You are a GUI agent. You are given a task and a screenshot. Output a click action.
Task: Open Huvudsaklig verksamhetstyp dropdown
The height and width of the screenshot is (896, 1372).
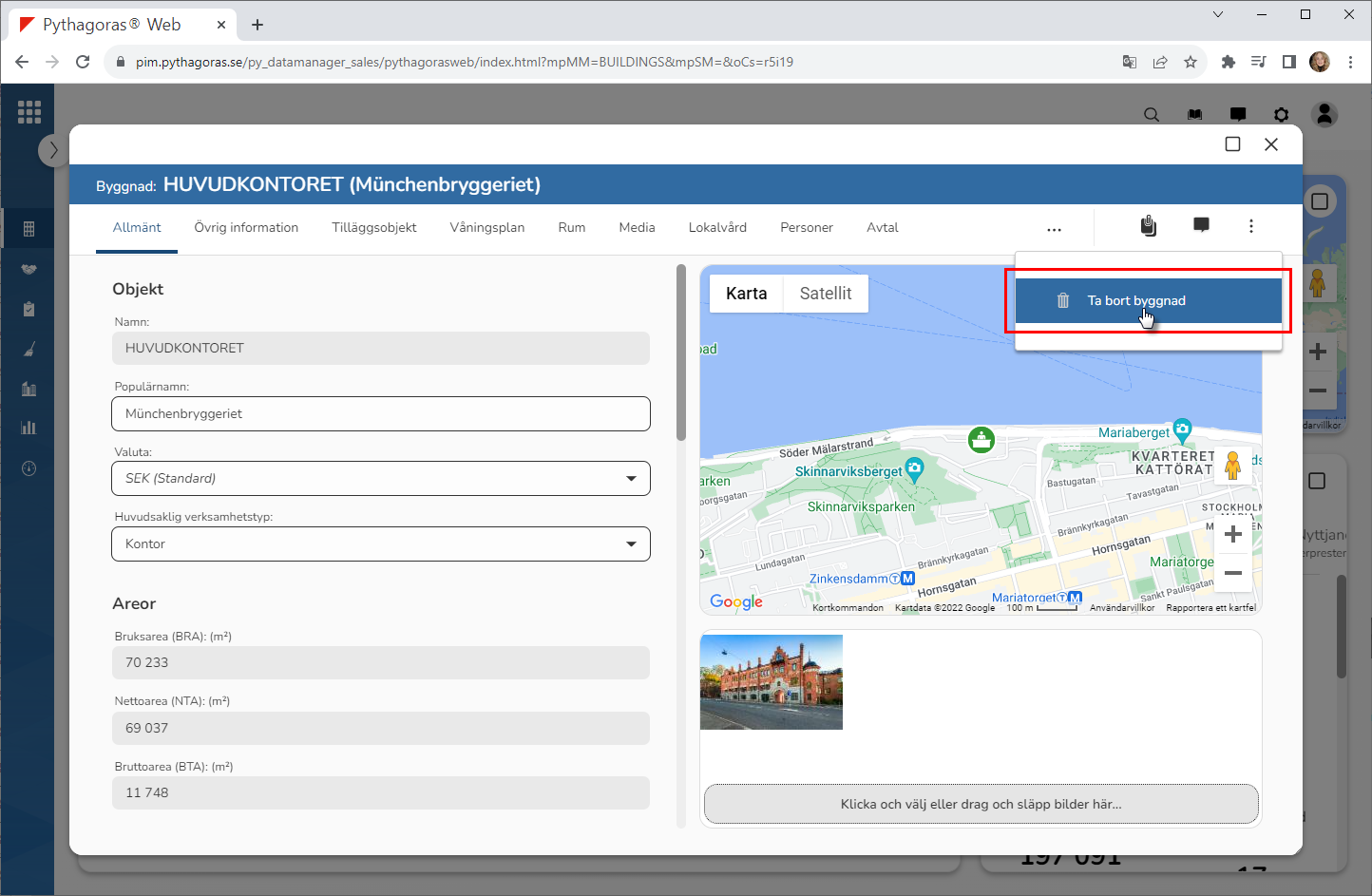(x=381, y=543)
